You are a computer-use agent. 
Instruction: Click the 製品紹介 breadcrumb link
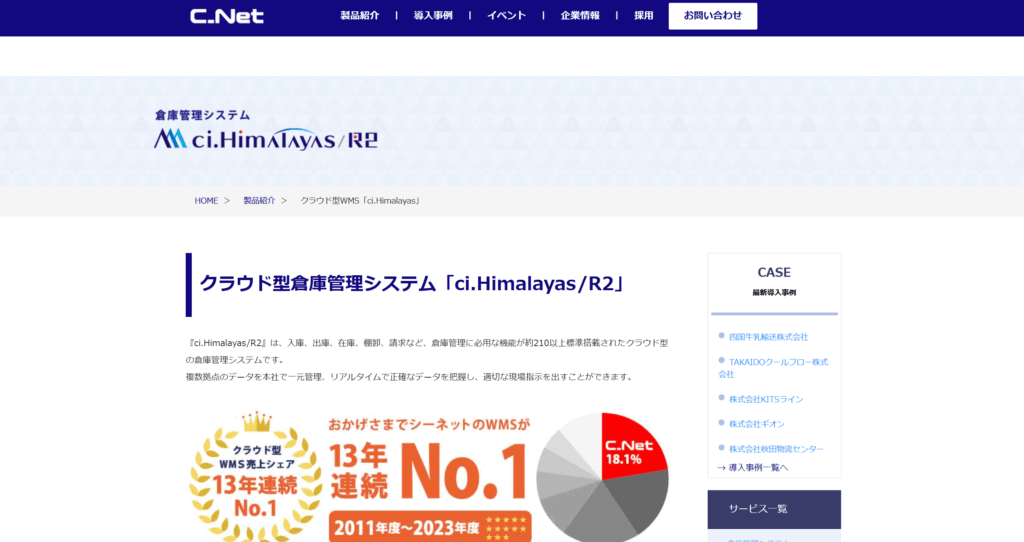259,200
